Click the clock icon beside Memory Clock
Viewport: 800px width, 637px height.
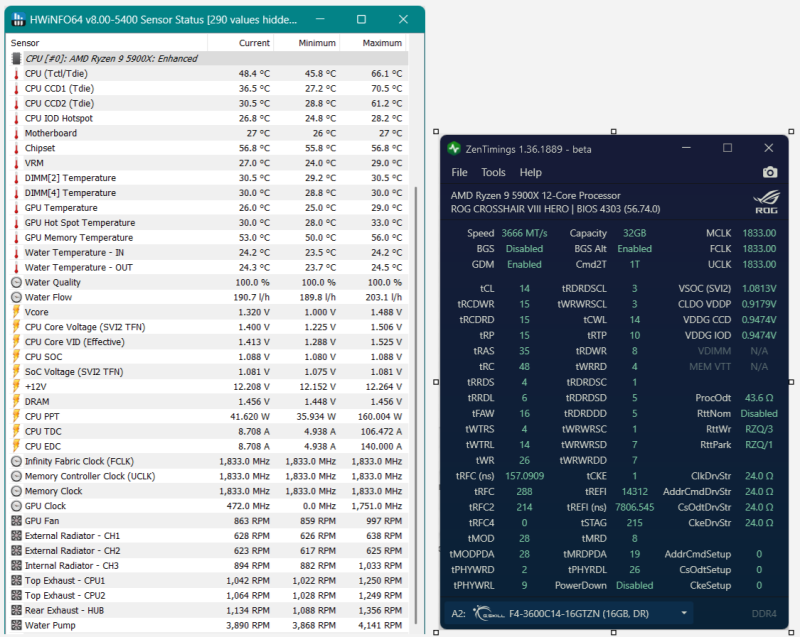coord(16,491)
